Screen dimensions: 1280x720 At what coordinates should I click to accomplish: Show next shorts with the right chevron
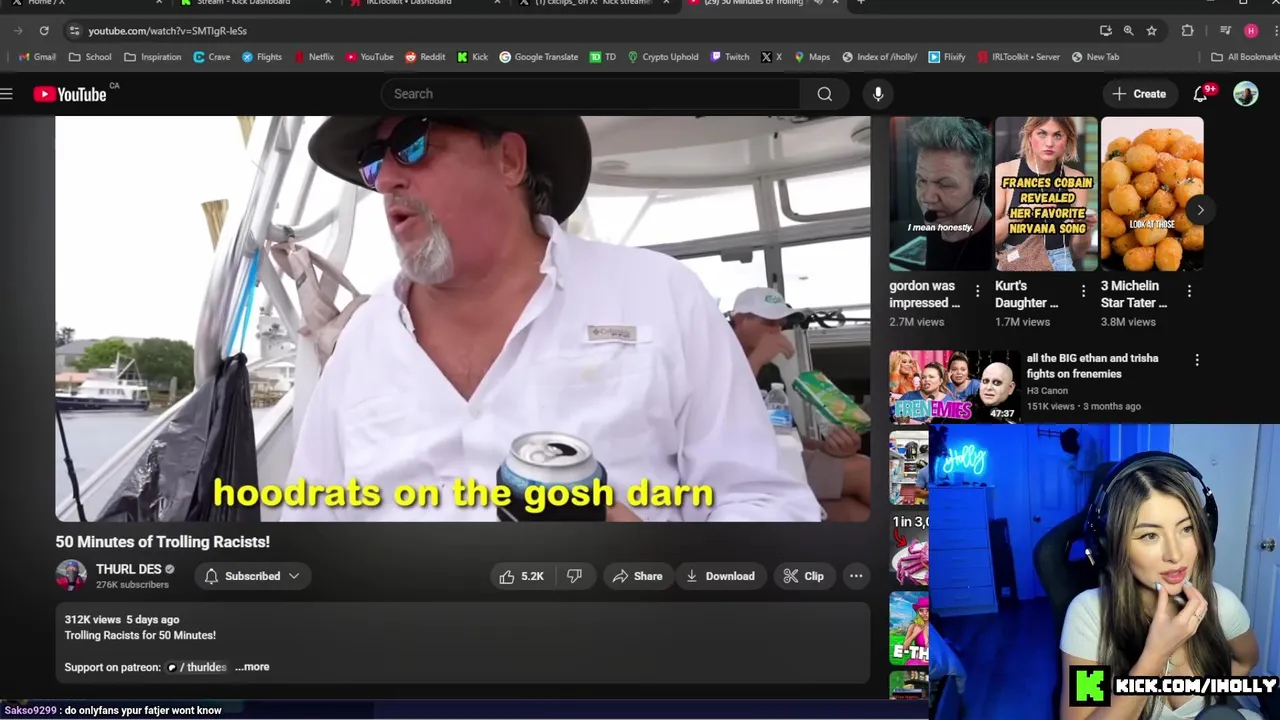[x=1200, y=210]
